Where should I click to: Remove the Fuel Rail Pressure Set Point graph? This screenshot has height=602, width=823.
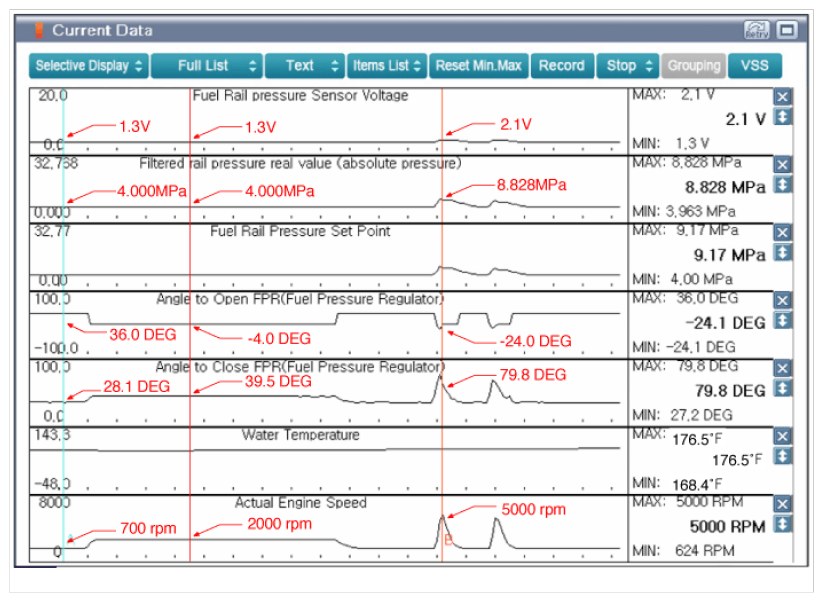[x=783, y=232]
